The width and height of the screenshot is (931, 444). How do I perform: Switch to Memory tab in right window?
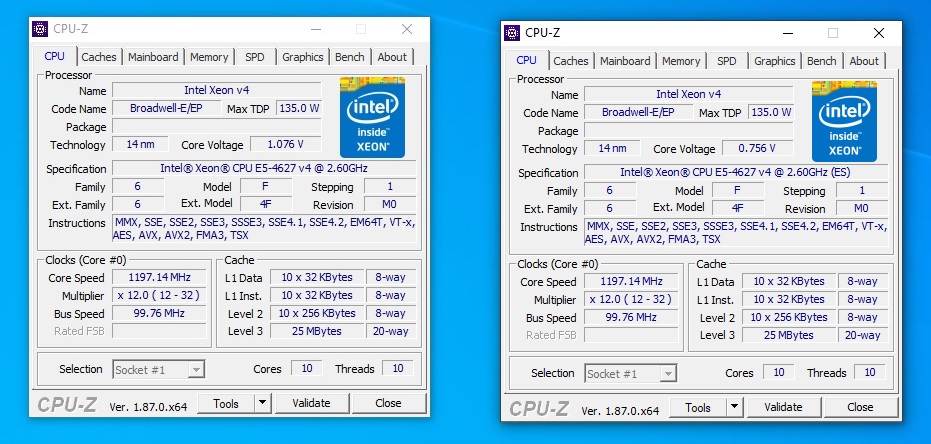tap(681, 61)
